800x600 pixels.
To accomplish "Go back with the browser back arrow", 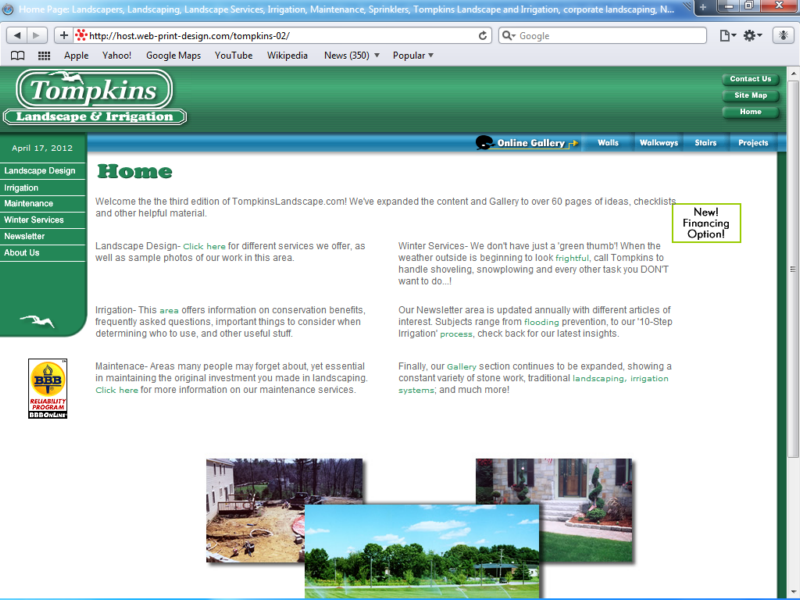I will (x=17, y=35).
